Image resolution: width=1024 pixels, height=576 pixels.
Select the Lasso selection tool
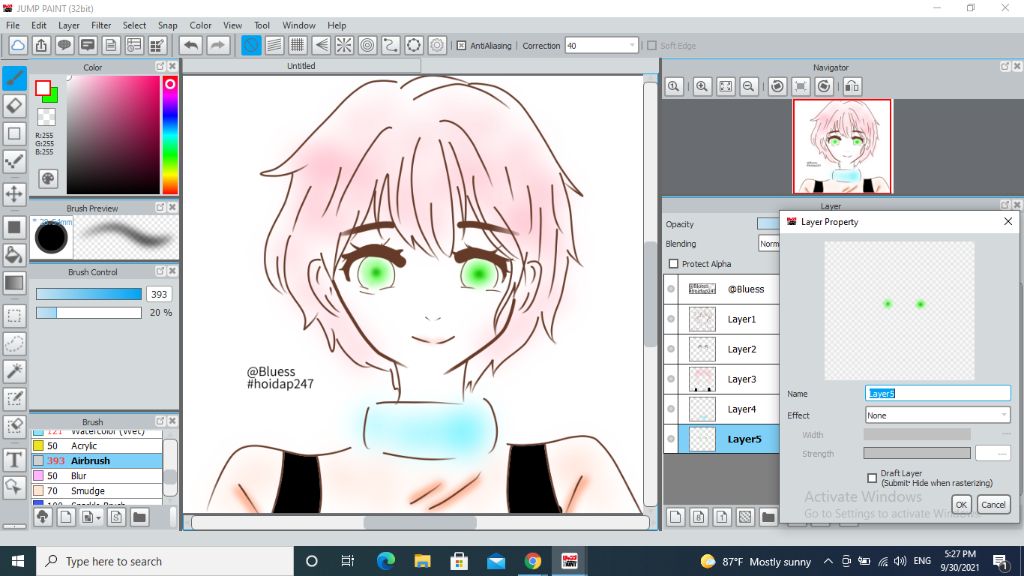14,344
